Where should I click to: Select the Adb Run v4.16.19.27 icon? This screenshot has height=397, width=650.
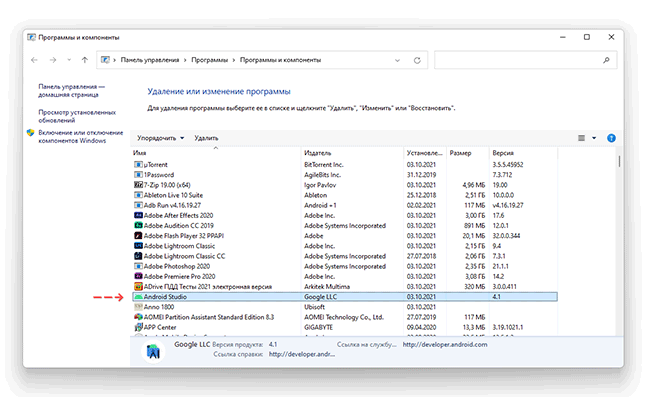(138, 205)
